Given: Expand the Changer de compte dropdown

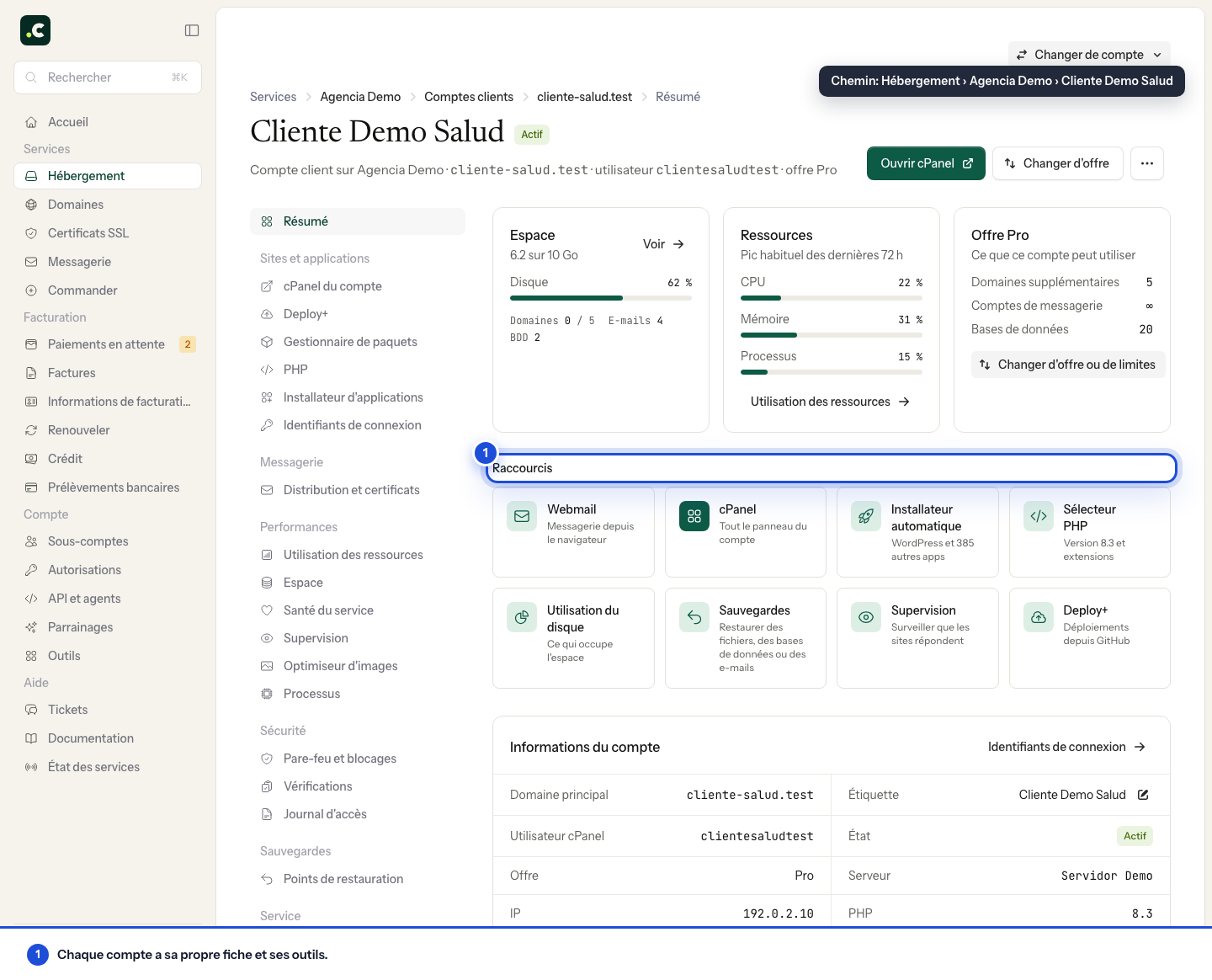Looking at the screenshot, I should pos(1089,55).
